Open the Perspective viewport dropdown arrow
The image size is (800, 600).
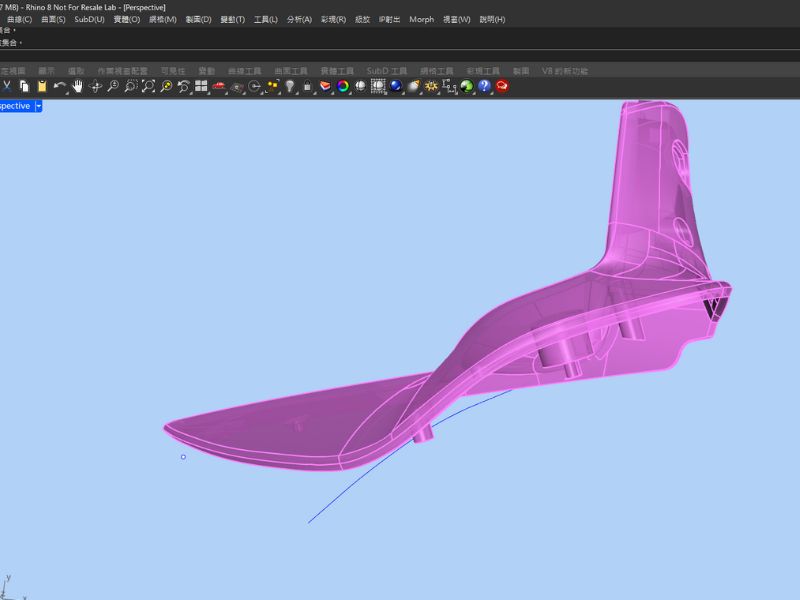coord(39,106)
